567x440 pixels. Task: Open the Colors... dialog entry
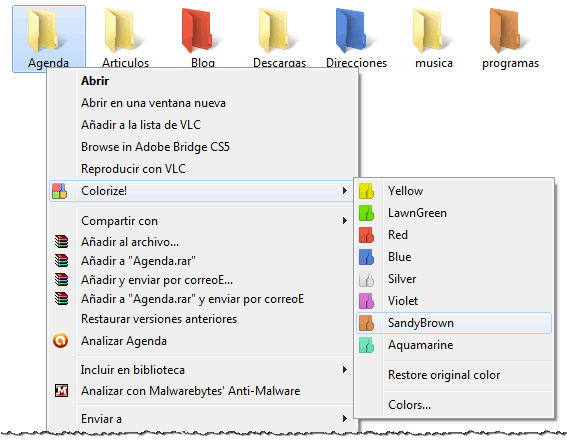[x=409, y=405]
